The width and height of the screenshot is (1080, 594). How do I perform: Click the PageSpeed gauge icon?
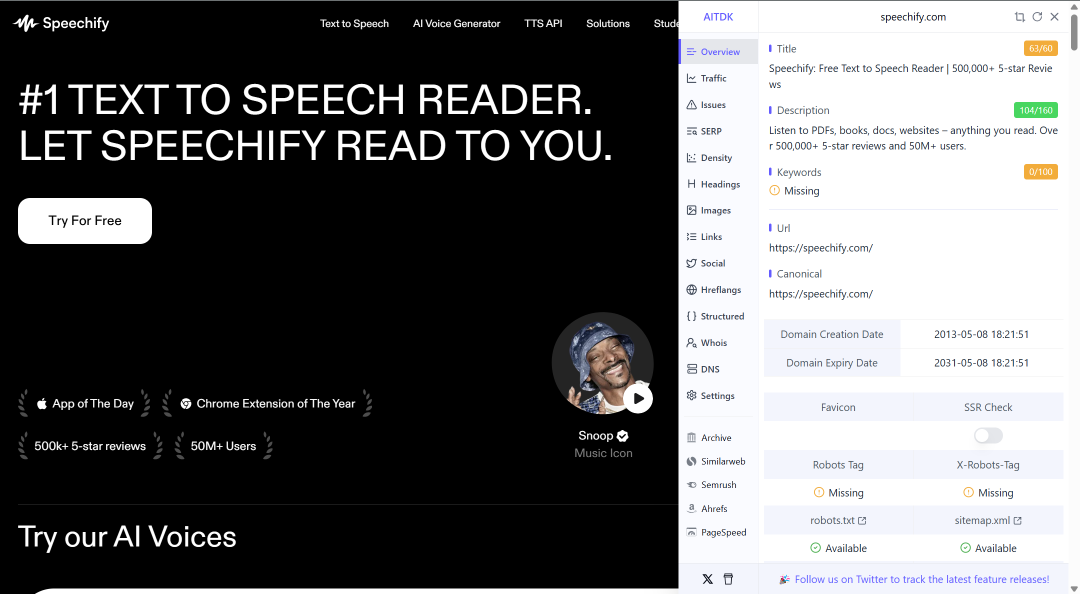pos(692,532)
